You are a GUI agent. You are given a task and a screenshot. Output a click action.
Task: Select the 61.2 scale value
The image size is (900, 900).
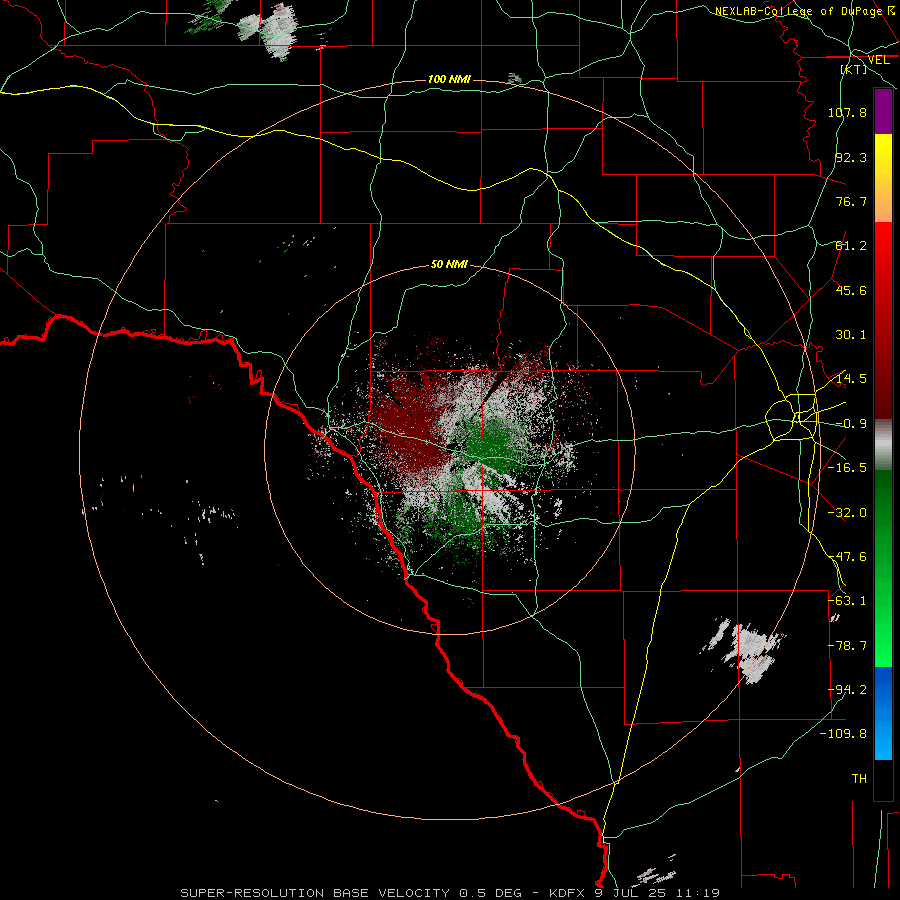[851, 246]
